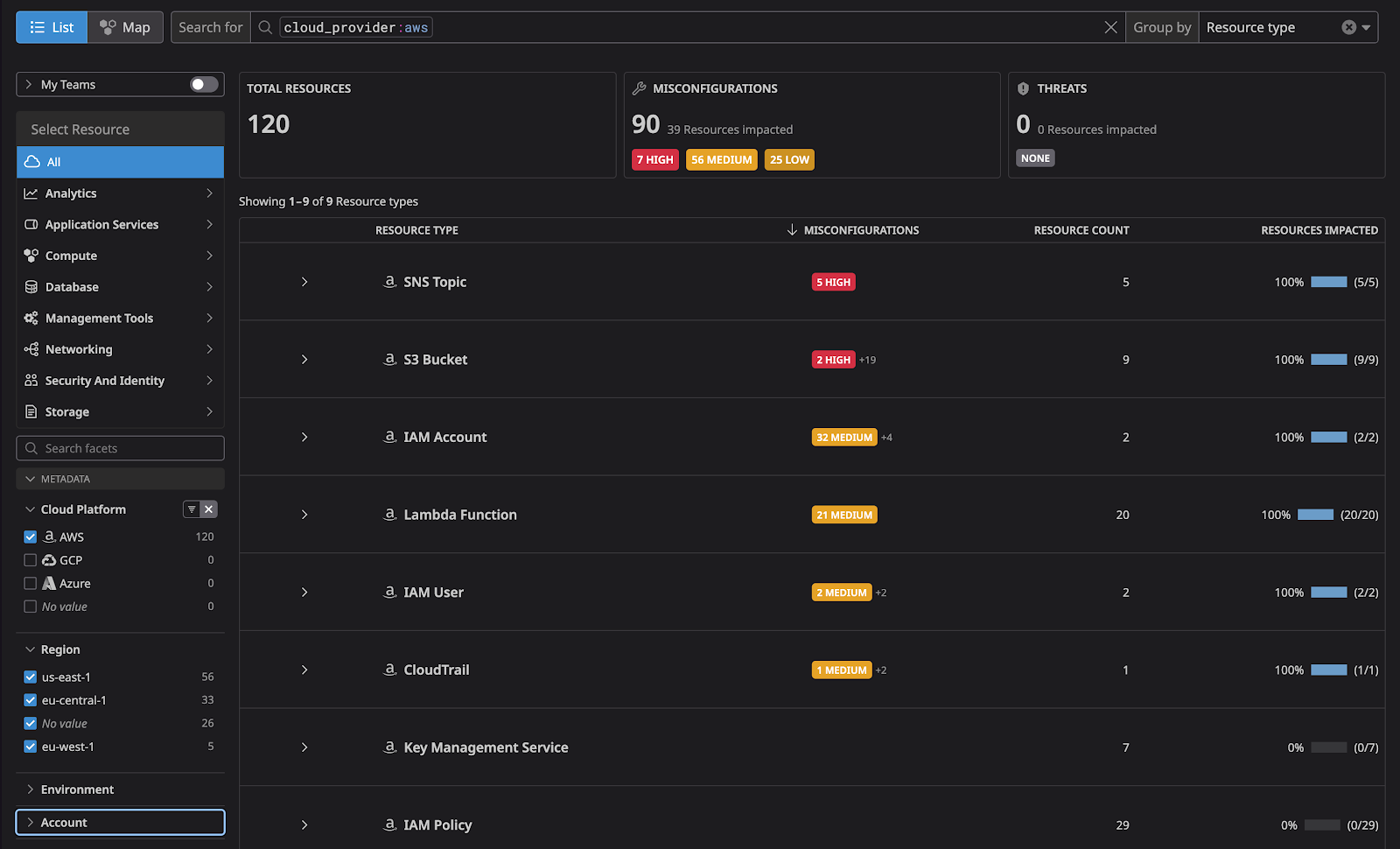
Task: Click the Cloud Platform clear X icon
Action: click(208, 509)
